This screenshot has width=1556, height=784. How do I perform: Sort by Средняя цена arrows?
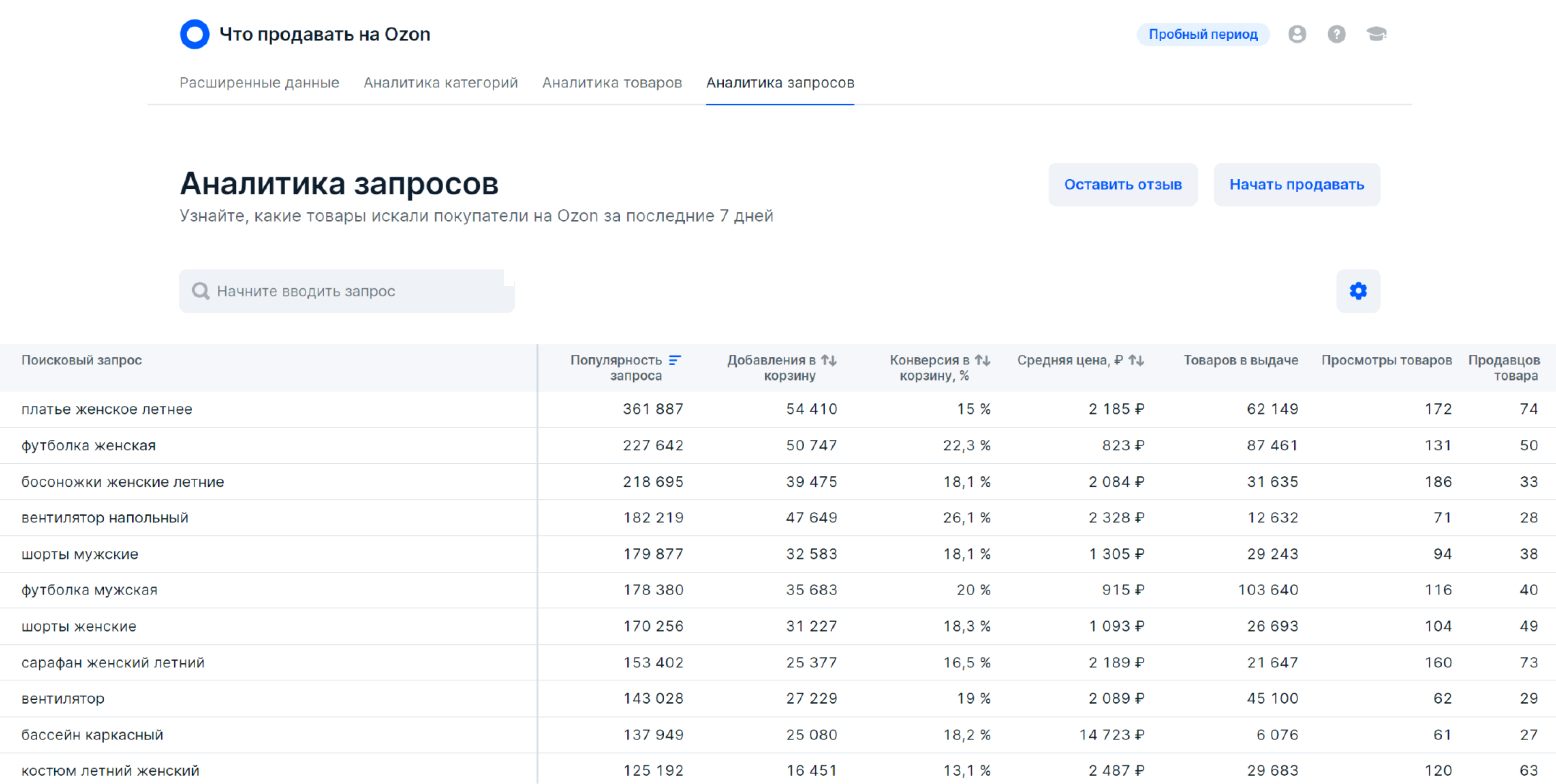tap(1136, 360)
